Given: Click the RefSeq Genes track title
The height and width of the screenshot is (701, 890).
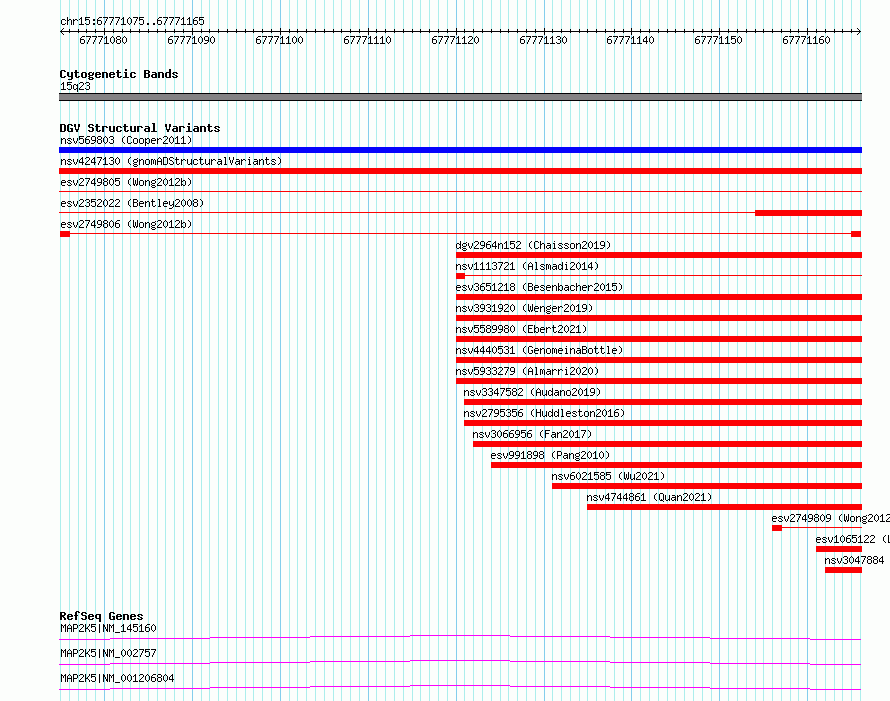Looking at the screenshot, I should coord(101,616).
